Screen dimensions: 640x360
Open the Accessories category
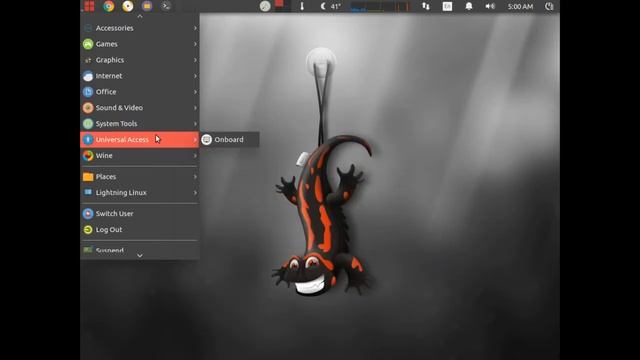point(140,28)
